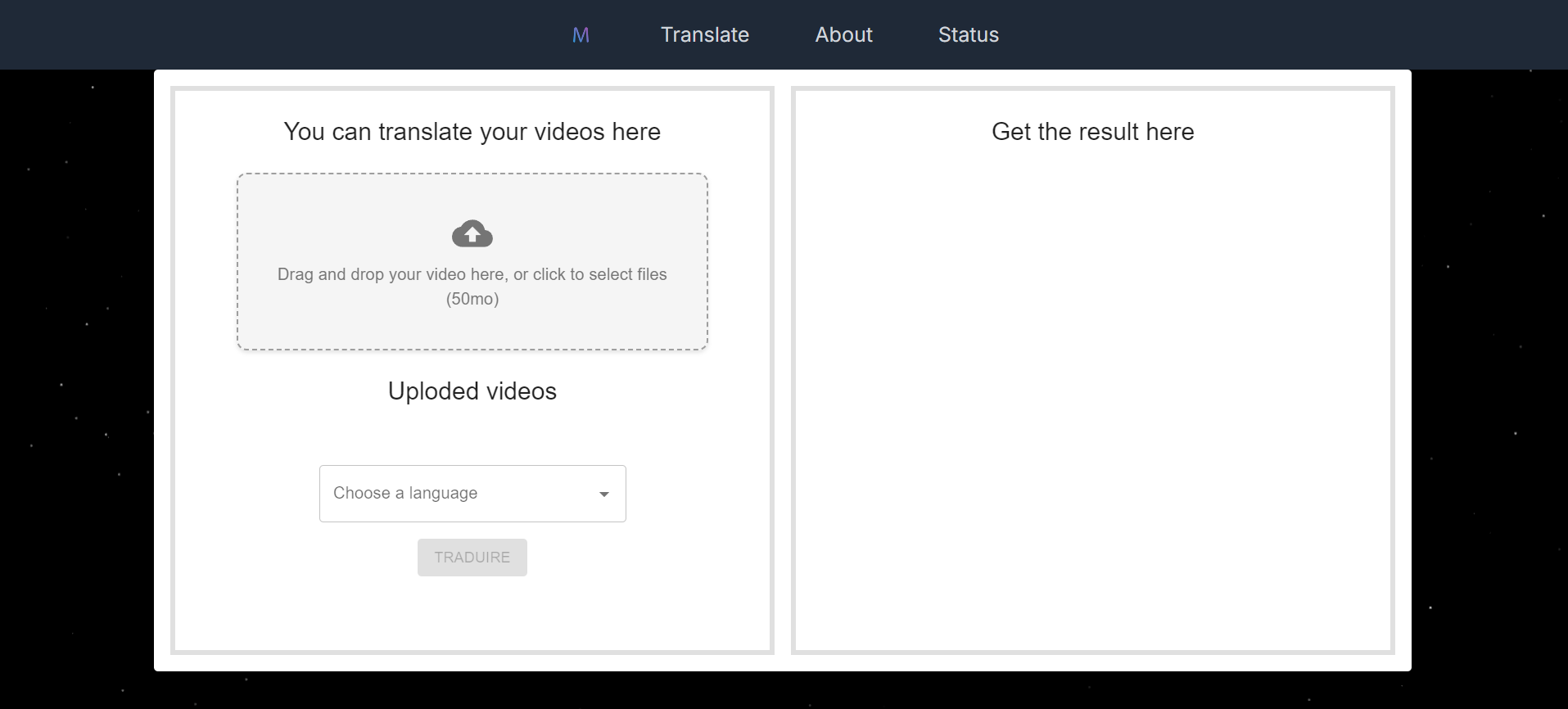Click the '(50mo)' size limit text
The height and width of the screenshot is (709, 1568).
point(472,299)
